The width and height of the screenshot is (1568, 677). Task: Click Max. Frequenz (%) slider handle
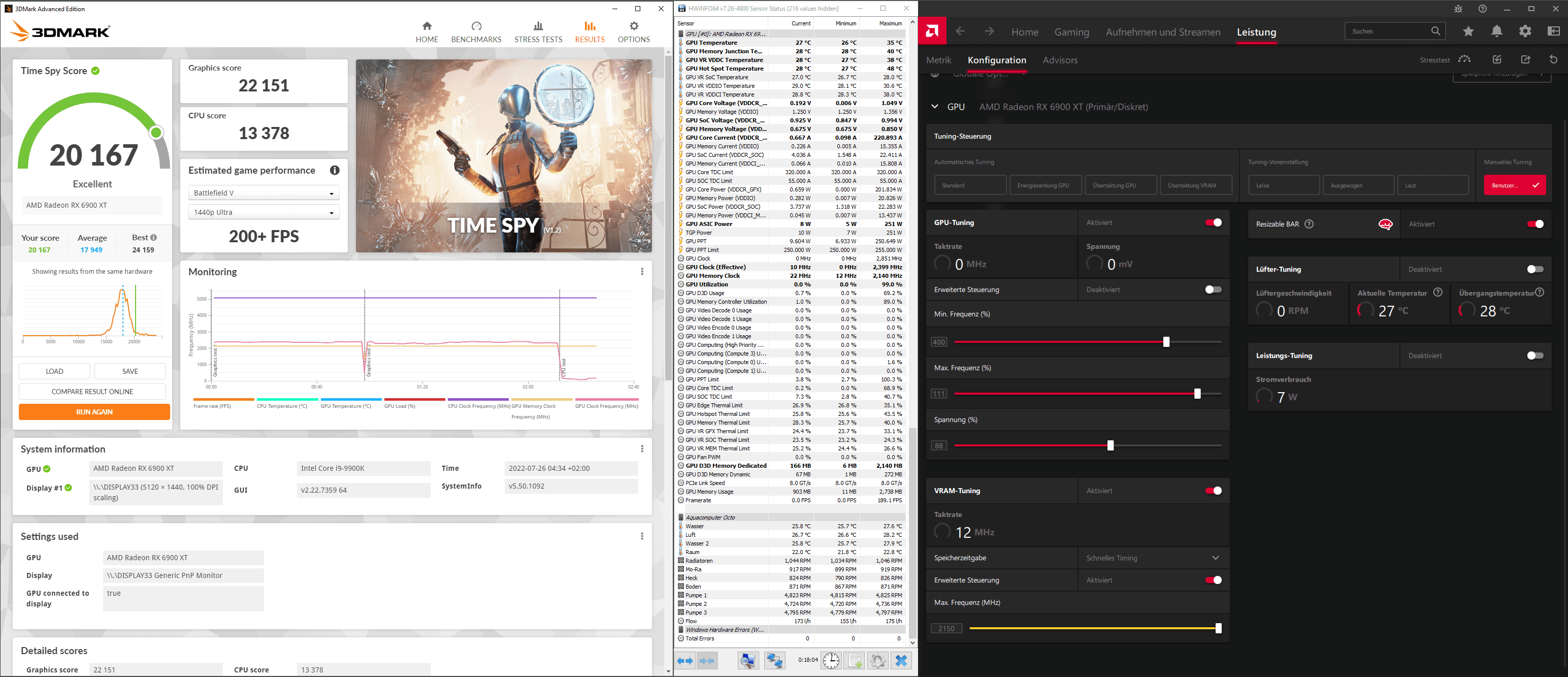point(1197,394)
